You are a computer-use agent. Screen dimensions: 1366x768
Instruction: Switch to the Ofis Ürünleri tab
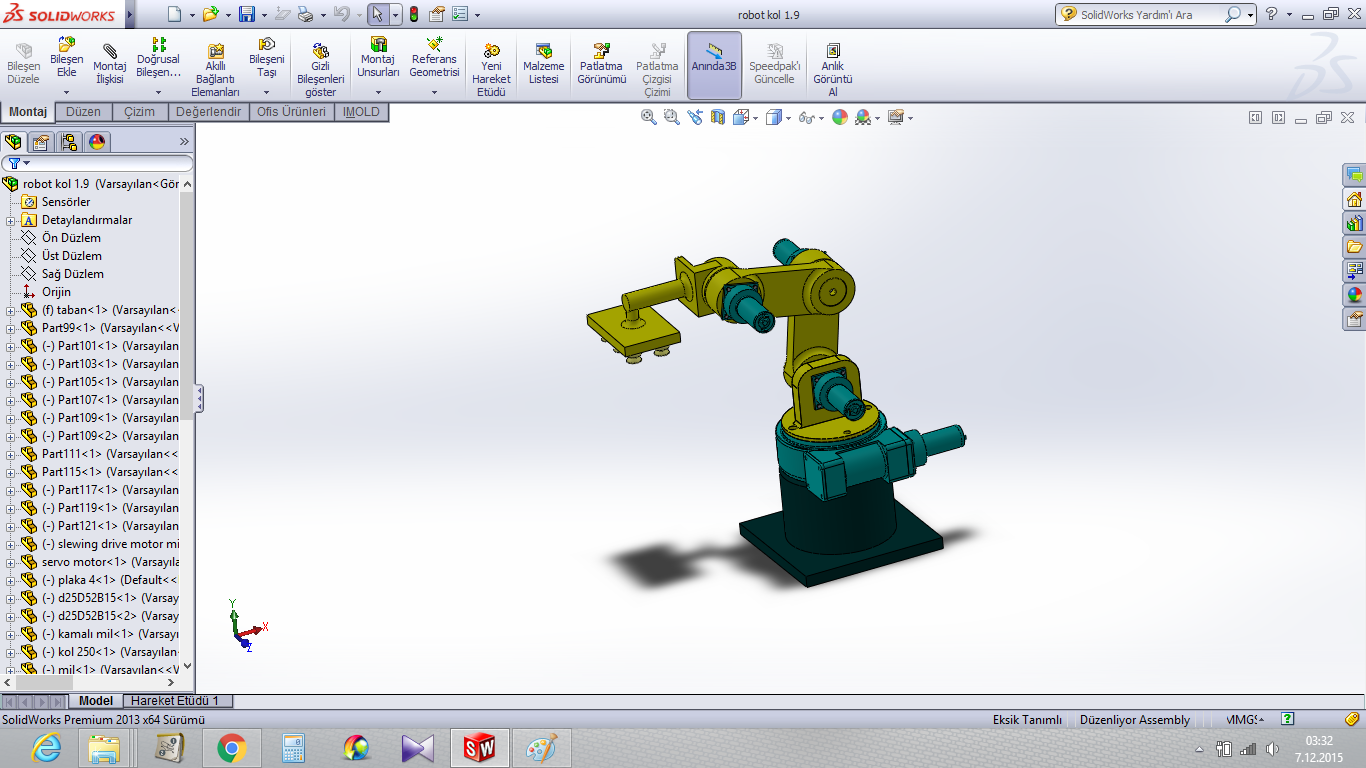292,112
